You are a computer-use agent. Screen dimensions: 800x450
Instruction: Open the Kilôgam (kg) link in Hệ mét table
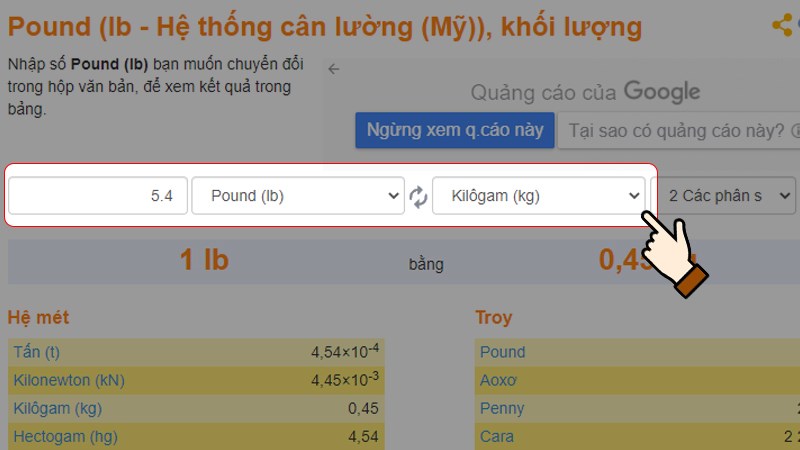(x=58, y=408)
